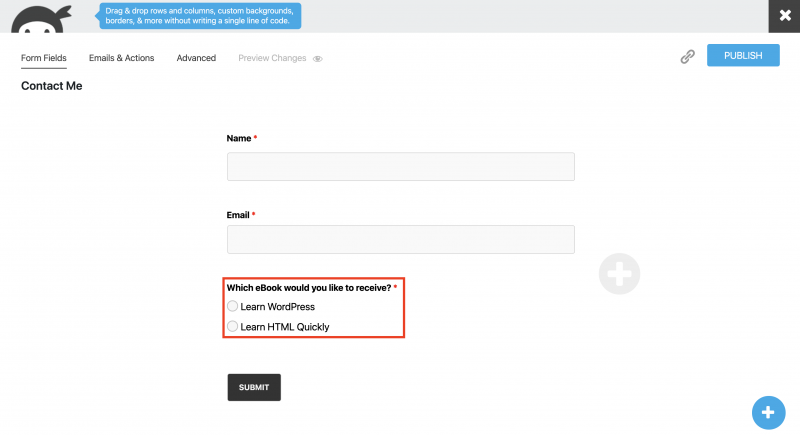
Task: Select the Learn HTML Quickly radio option
Action: click(233, 326)
